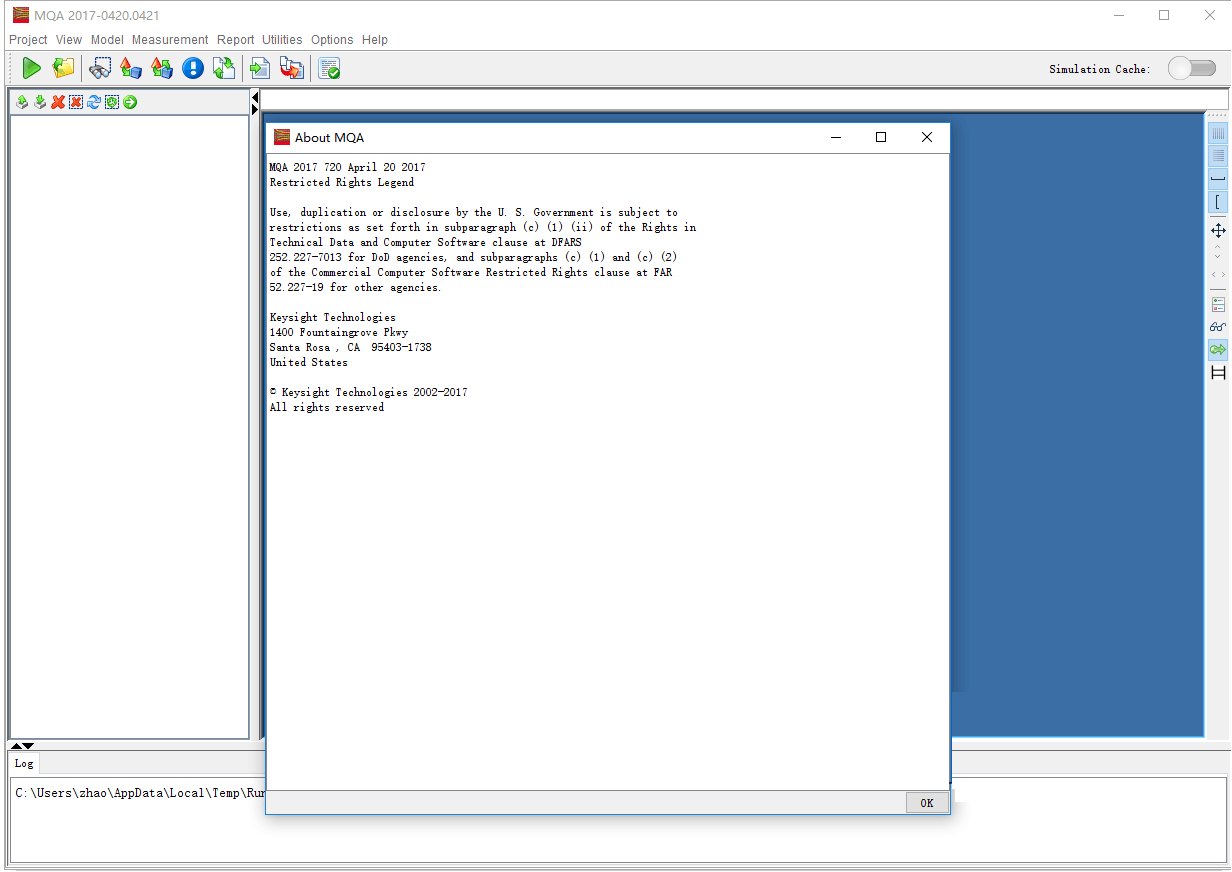This screenshot has width=1232, height=872.
Task: Click 'Keysight Technologies' address heading
Action: point(333,318)
